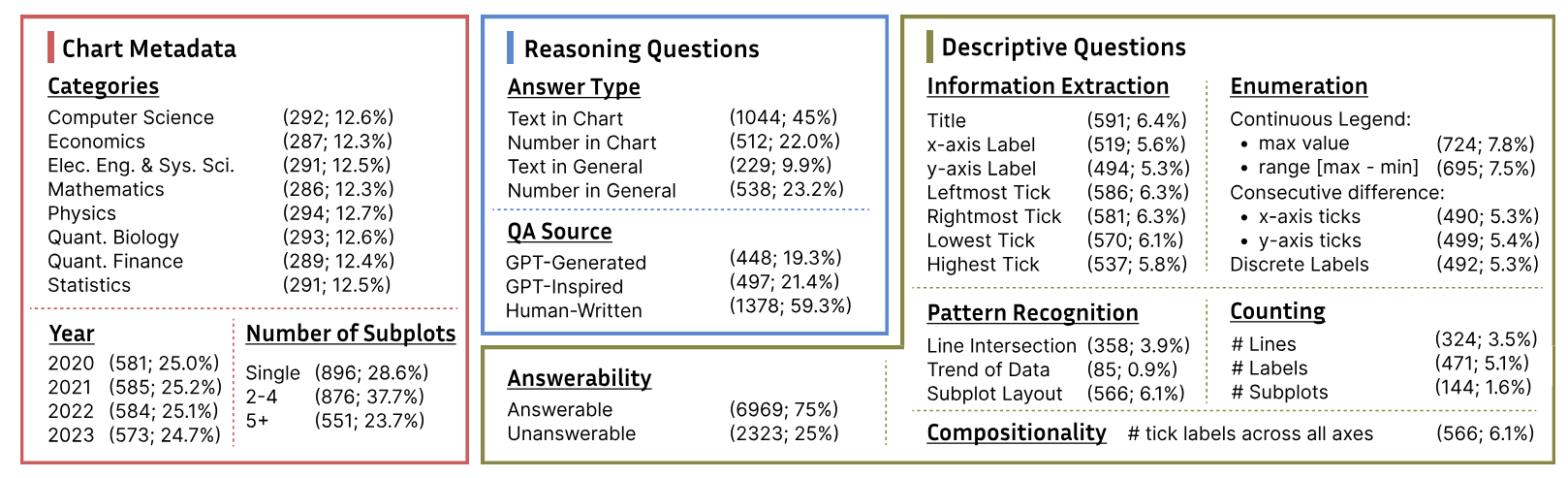Viewport: 1568px width, 478px height.
Task: Select the Human-Written source label
Action: [574, 310]
